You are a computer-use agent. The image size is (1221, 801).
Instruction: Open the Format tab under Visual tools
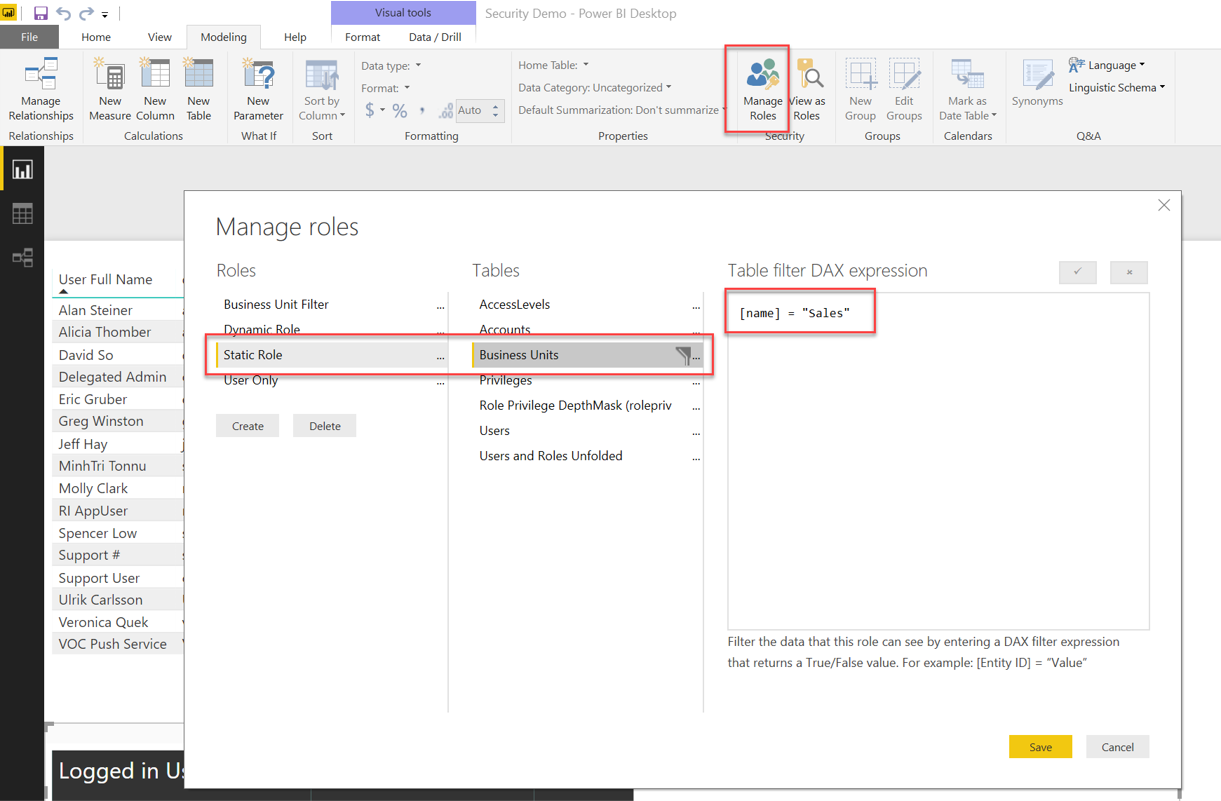coord(362,36)
